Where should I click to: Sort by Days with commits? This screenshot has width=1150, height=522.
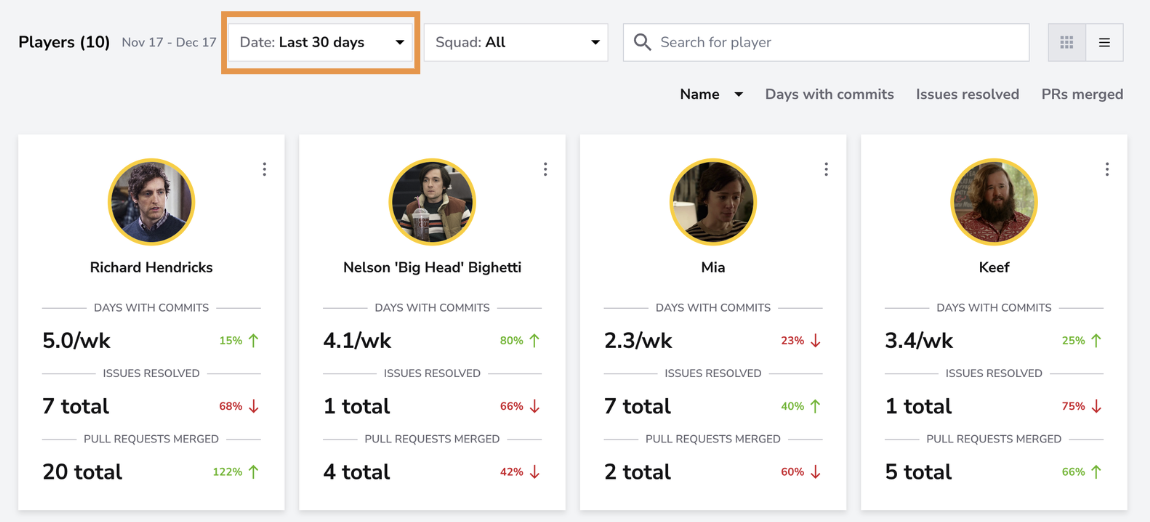(829, 94)
